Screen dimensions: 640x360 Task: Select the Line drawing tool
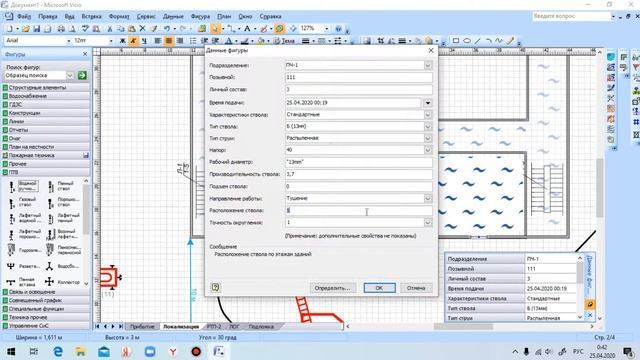tap(478, 41)
